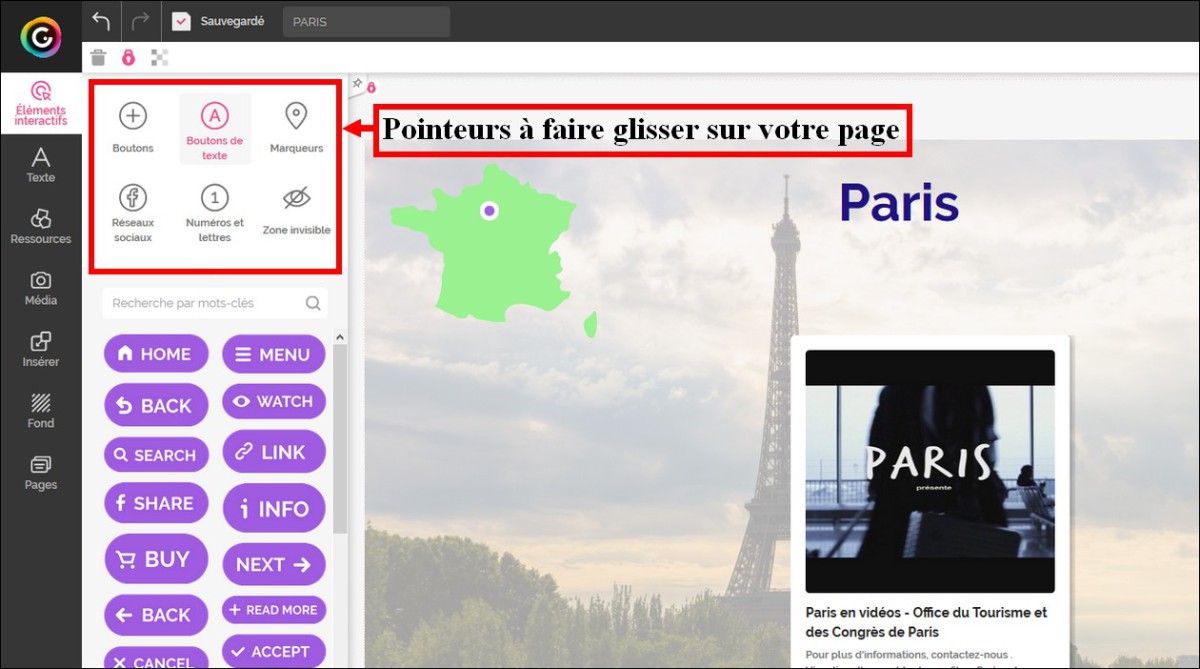
Task: Select the Marqueurs pointer category
Action: tap(296, 127)
